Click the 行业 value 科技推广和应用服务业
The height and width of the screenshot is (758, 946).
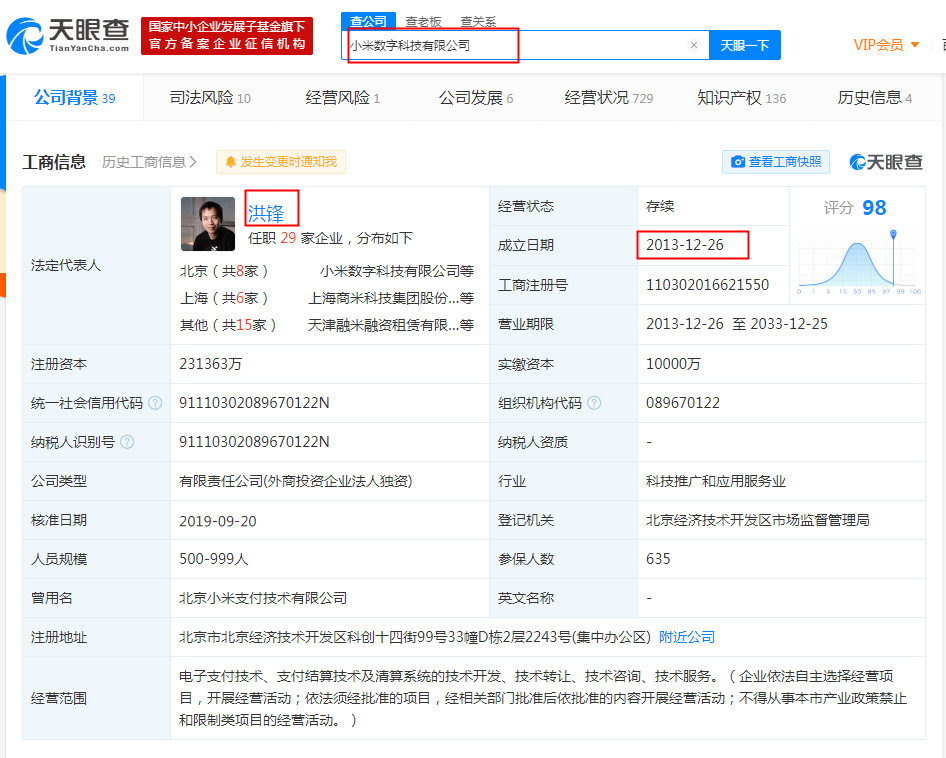[716, 482]
